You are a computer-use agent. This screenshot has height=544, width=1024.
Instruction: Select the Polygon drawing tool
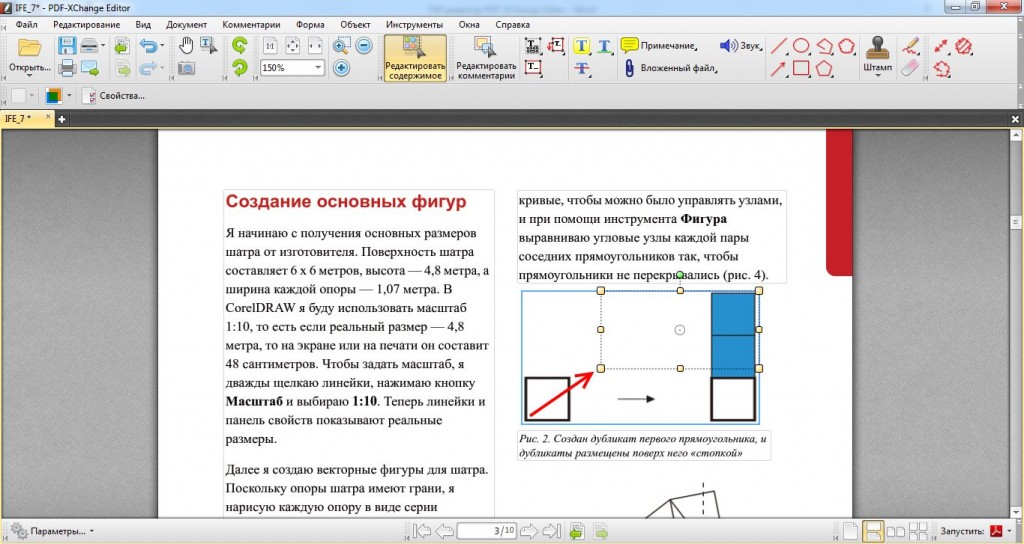click(x=824, y=68)
